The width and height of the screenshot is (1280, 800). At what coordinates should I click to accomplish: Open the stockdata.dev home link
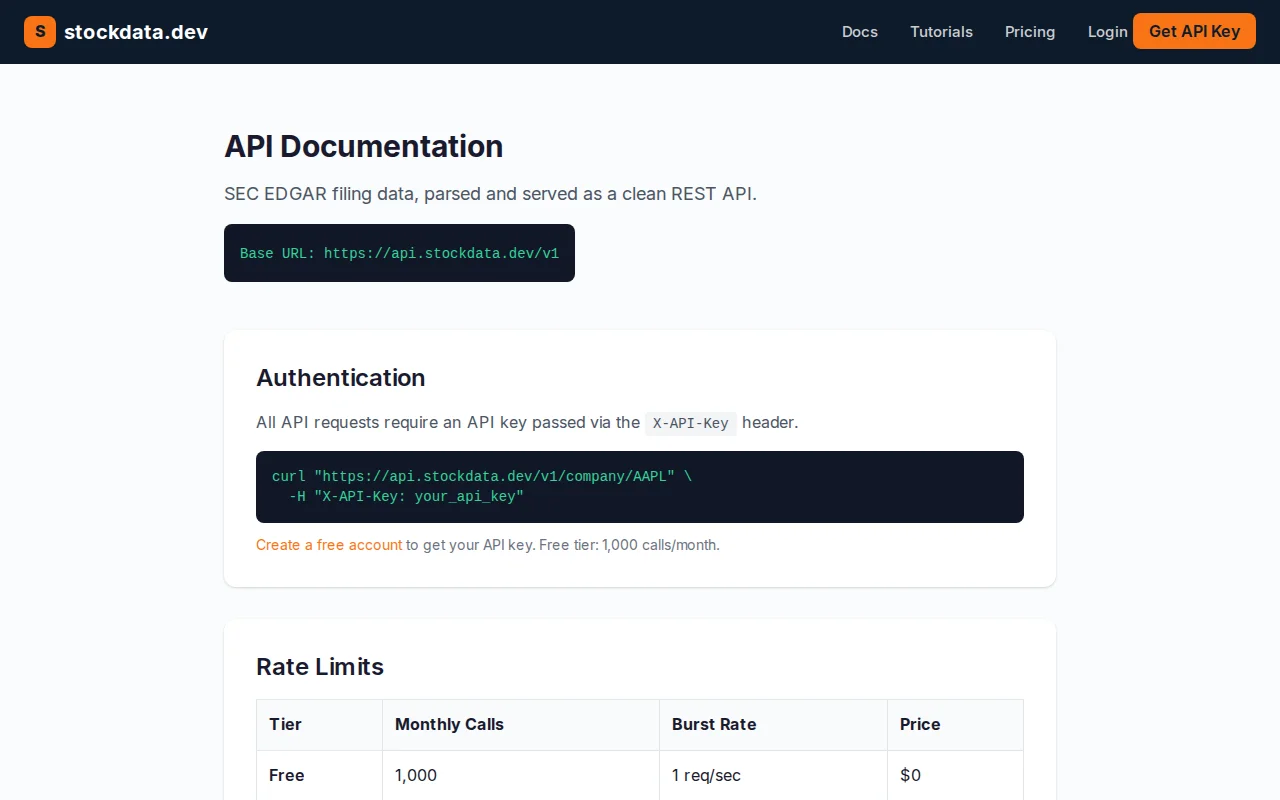tap(116, 32)
